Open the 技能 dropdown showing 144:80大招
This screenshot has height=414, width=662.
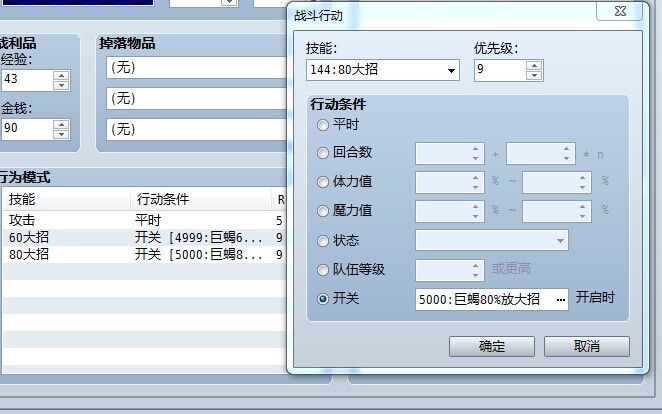click(383, 70)
